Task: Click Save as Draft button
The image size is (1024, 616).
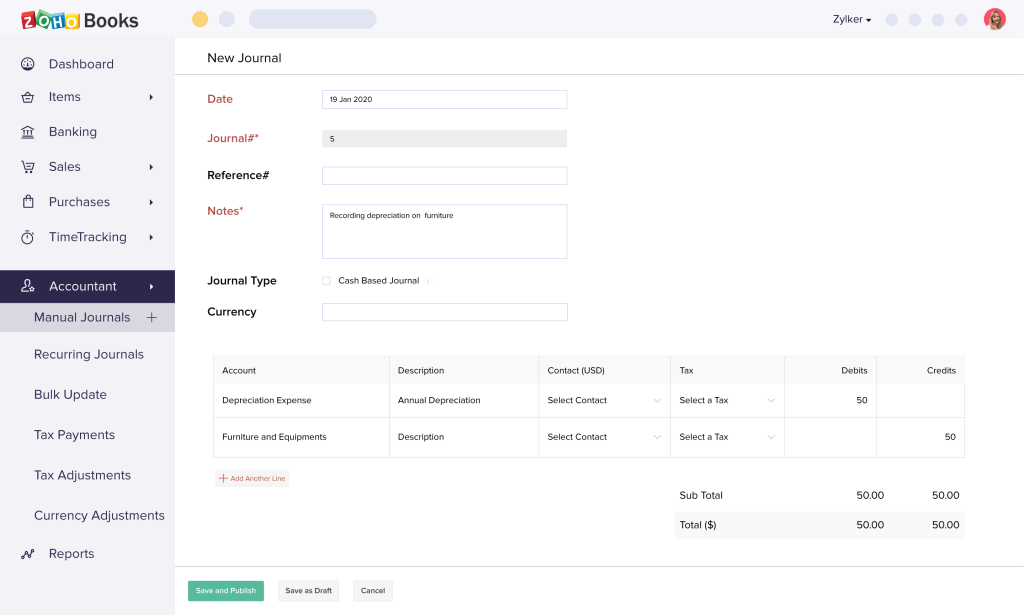Action: [308, 591]
